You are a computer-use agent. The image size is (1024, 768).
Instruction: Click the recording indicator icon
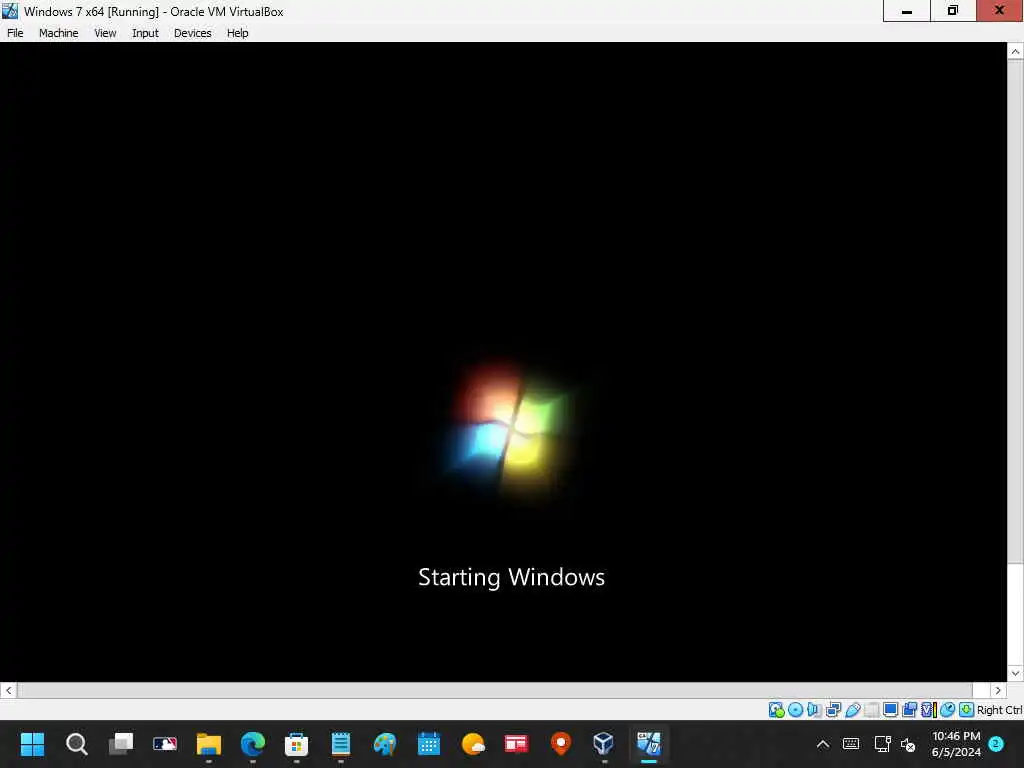pos(909,709)
